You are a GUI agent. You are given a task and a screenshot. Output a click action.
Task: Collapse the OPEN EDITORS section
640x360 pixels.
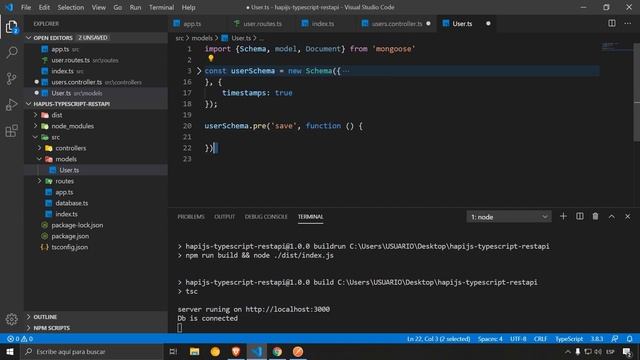coord(29,38)
